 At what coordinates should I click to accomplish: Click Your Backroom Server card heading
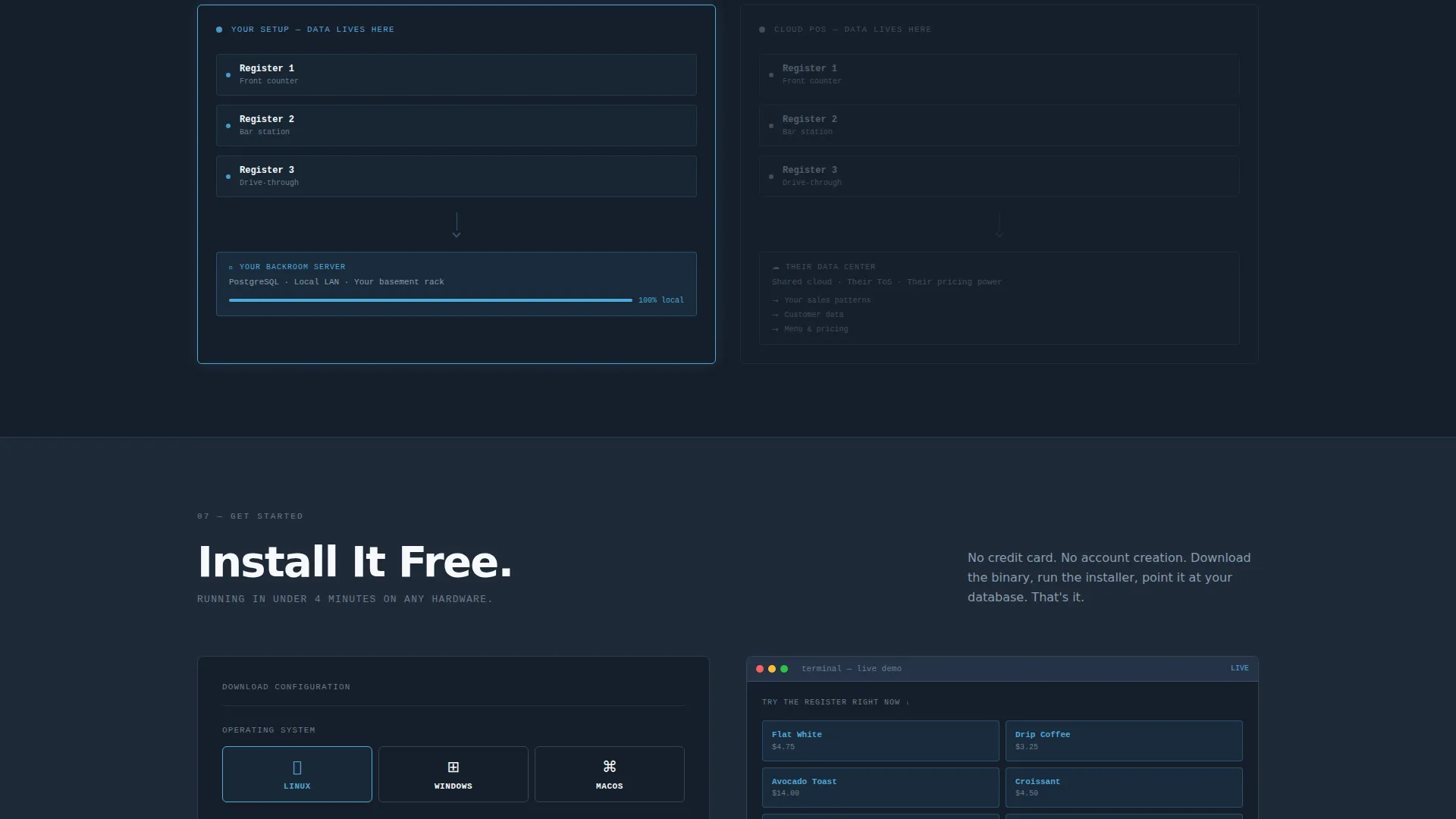coord(292,267)
